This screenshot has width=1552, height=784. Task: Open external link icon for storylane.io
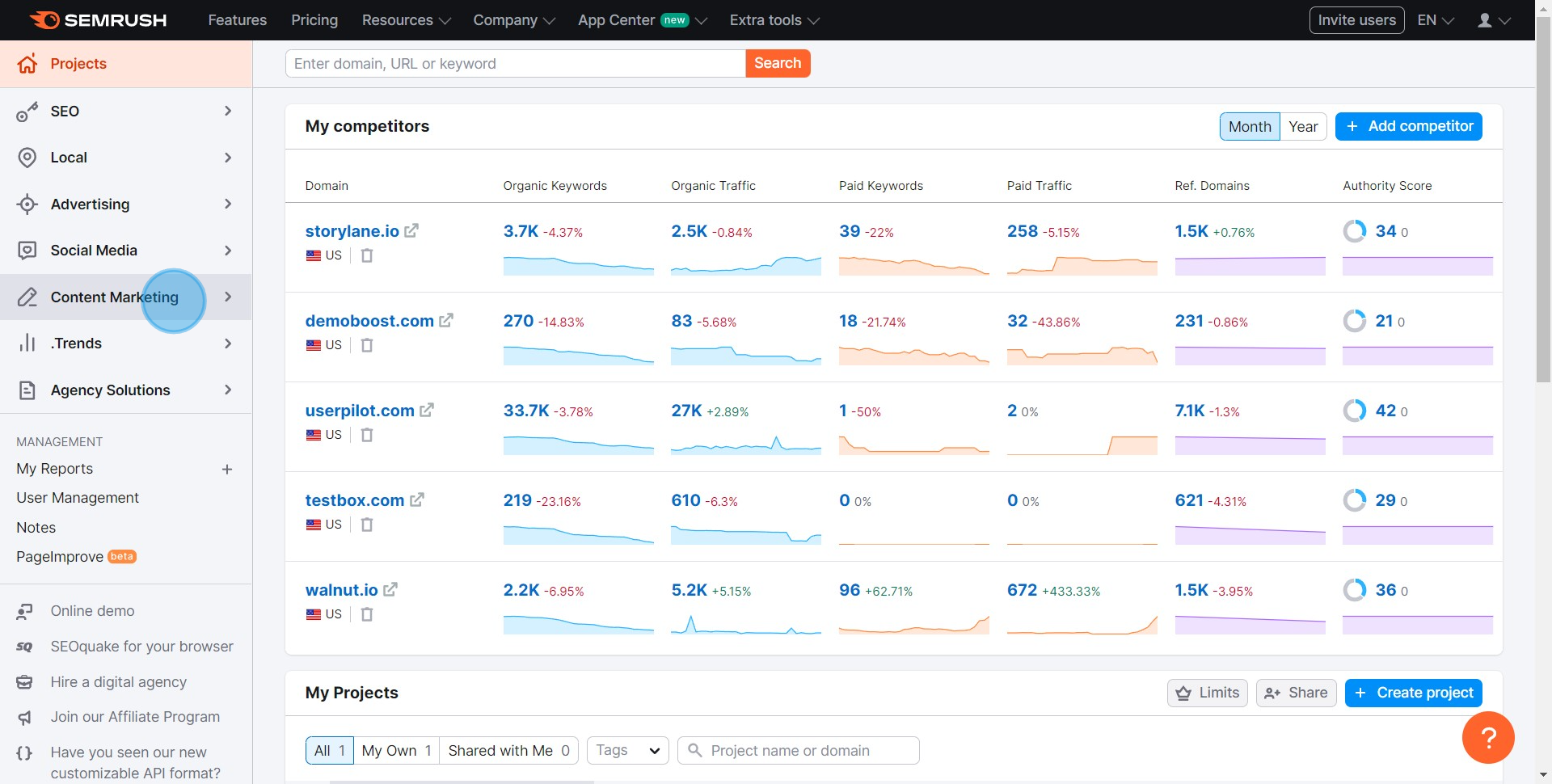pos(411,231)
